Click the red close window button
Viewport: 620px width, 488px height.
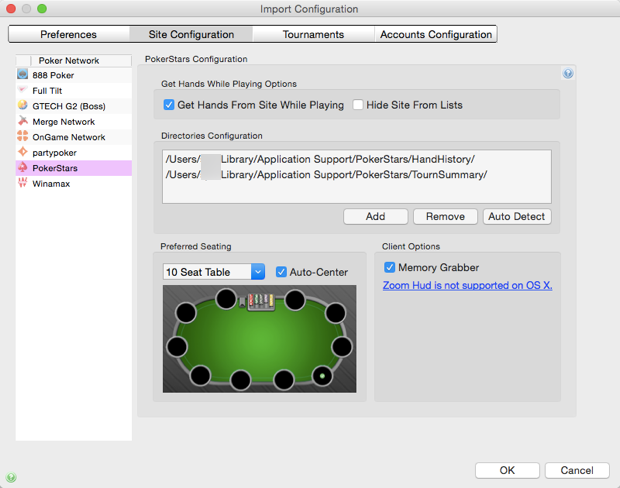(x=11, y=8)
